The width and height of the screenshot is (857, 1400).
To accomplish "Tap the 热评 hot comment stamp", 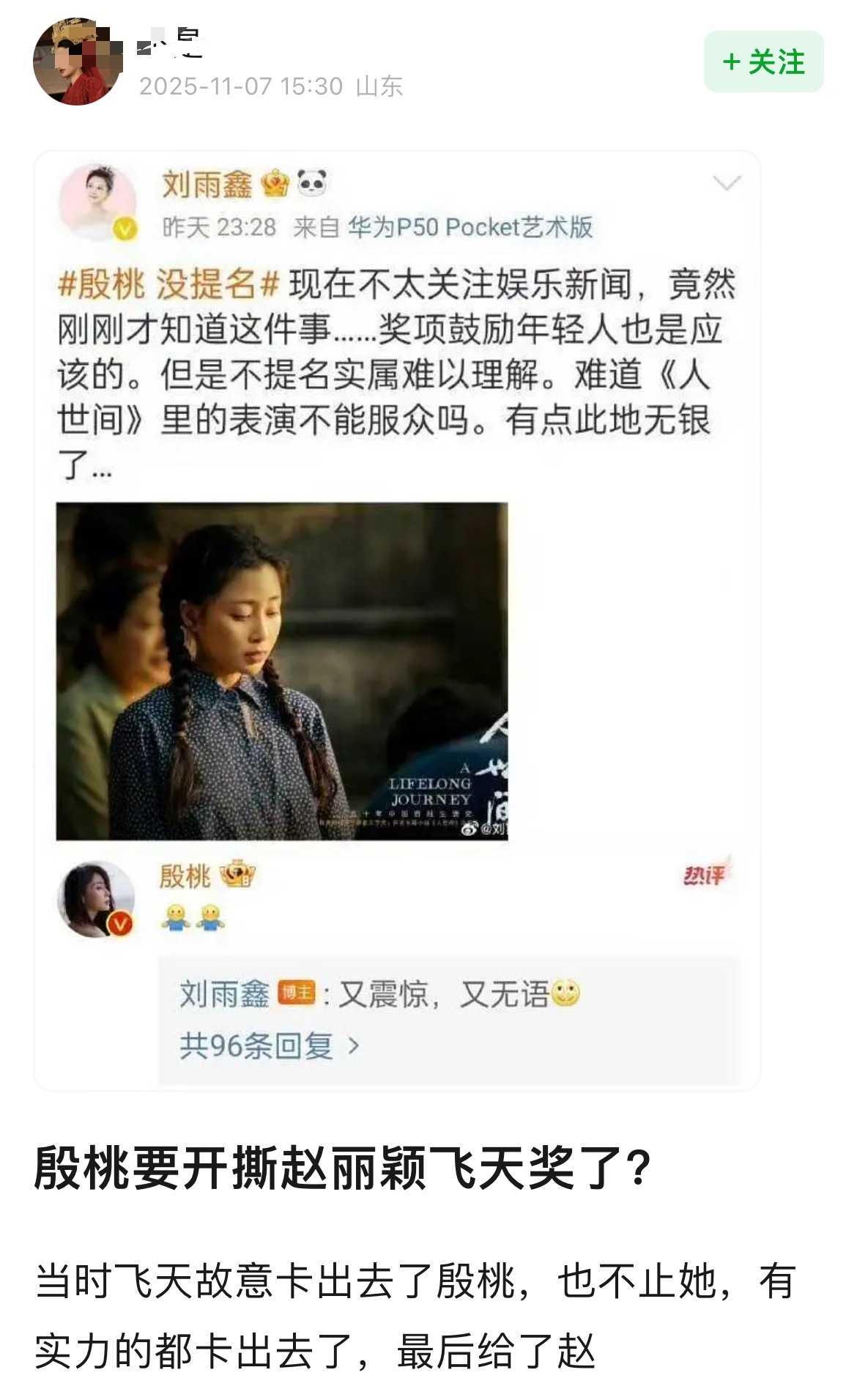I will 706,872.
